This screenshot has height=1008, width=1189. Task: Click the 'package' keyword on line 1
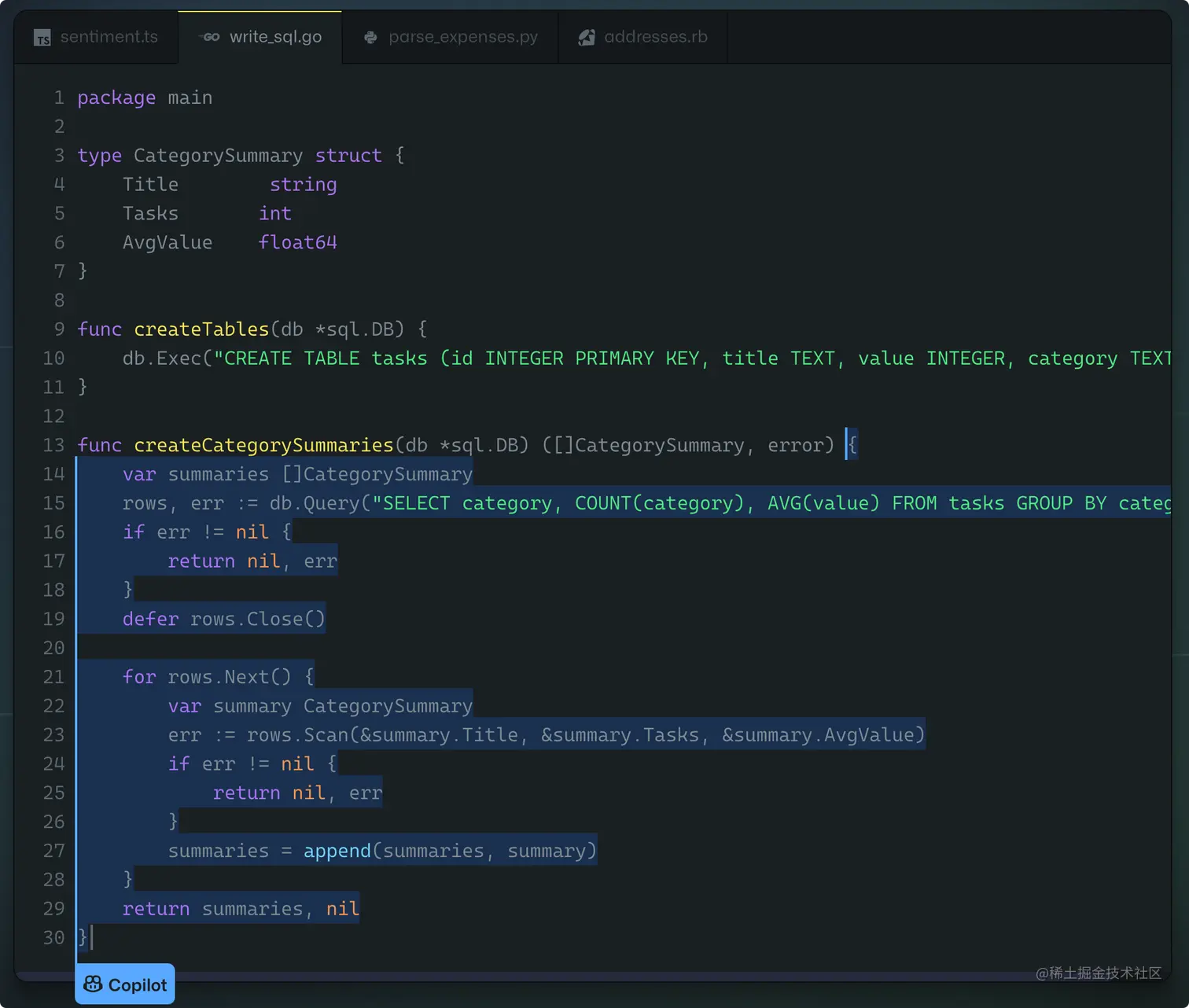(116, 97)
